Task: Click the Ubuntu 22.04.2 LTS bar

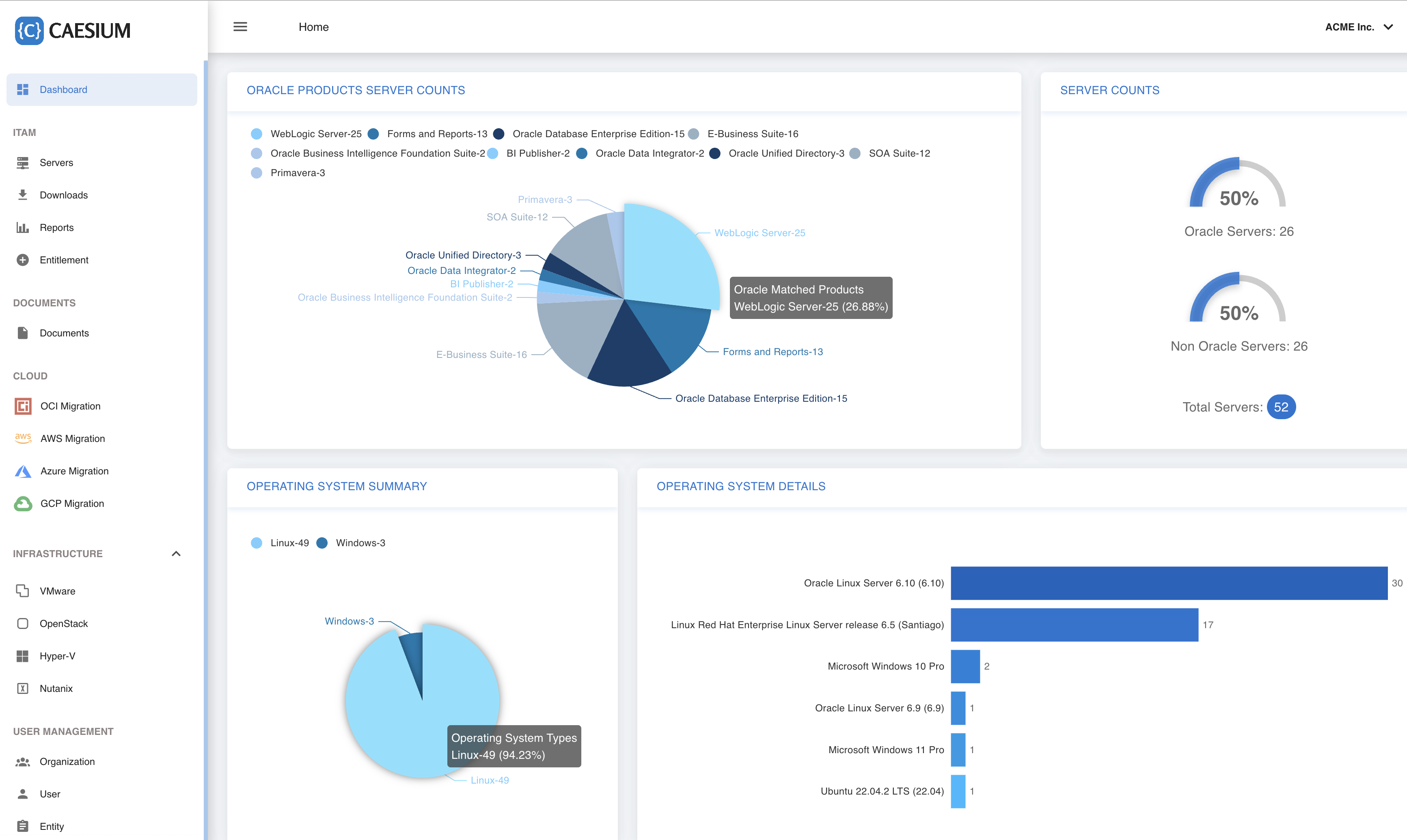Action: point(958,791)
